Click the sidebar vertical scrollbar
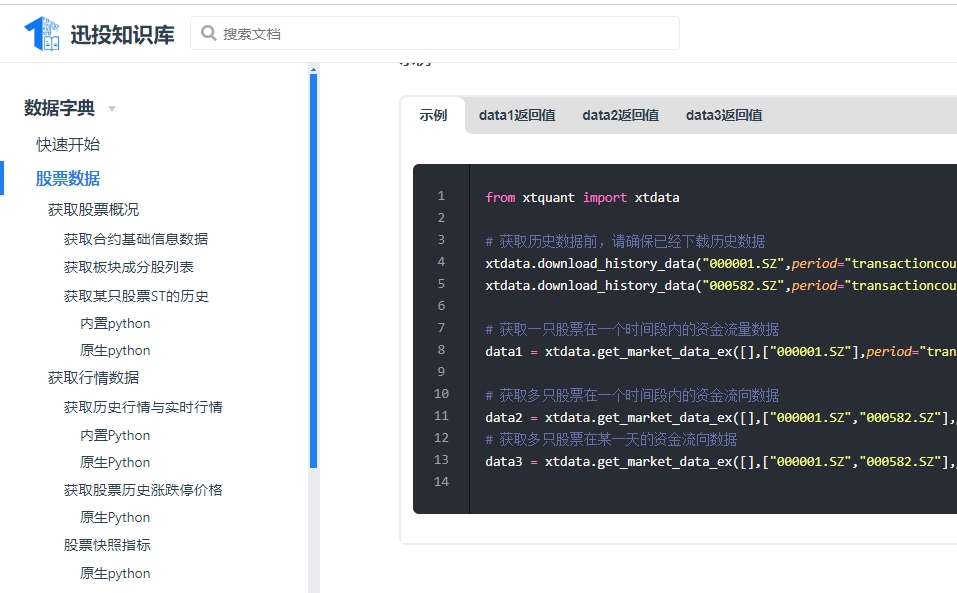Screen dimensions: 957x593 313,270
